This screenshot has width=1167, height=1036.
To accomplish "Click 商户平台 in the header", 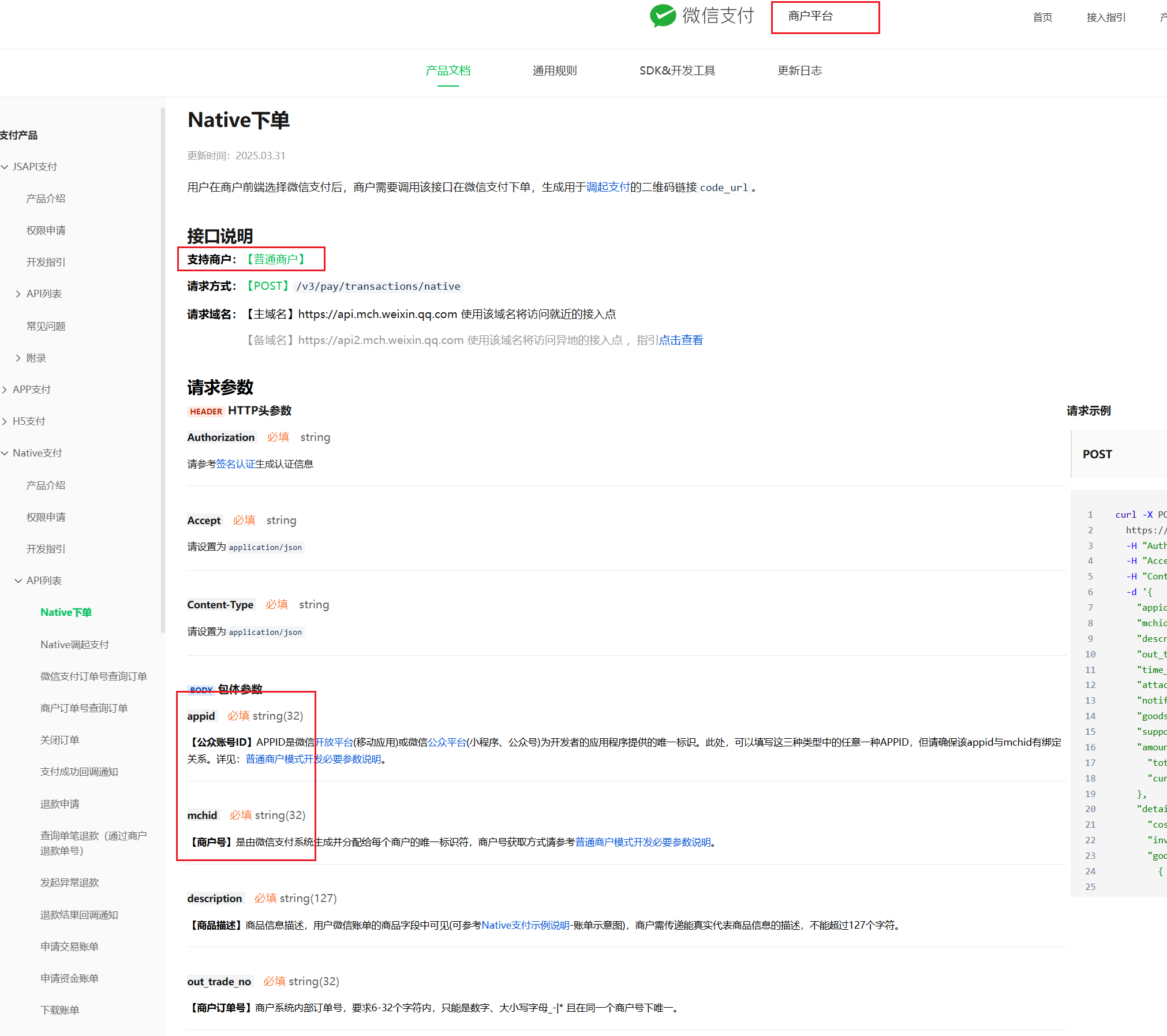I will (810, 16).
